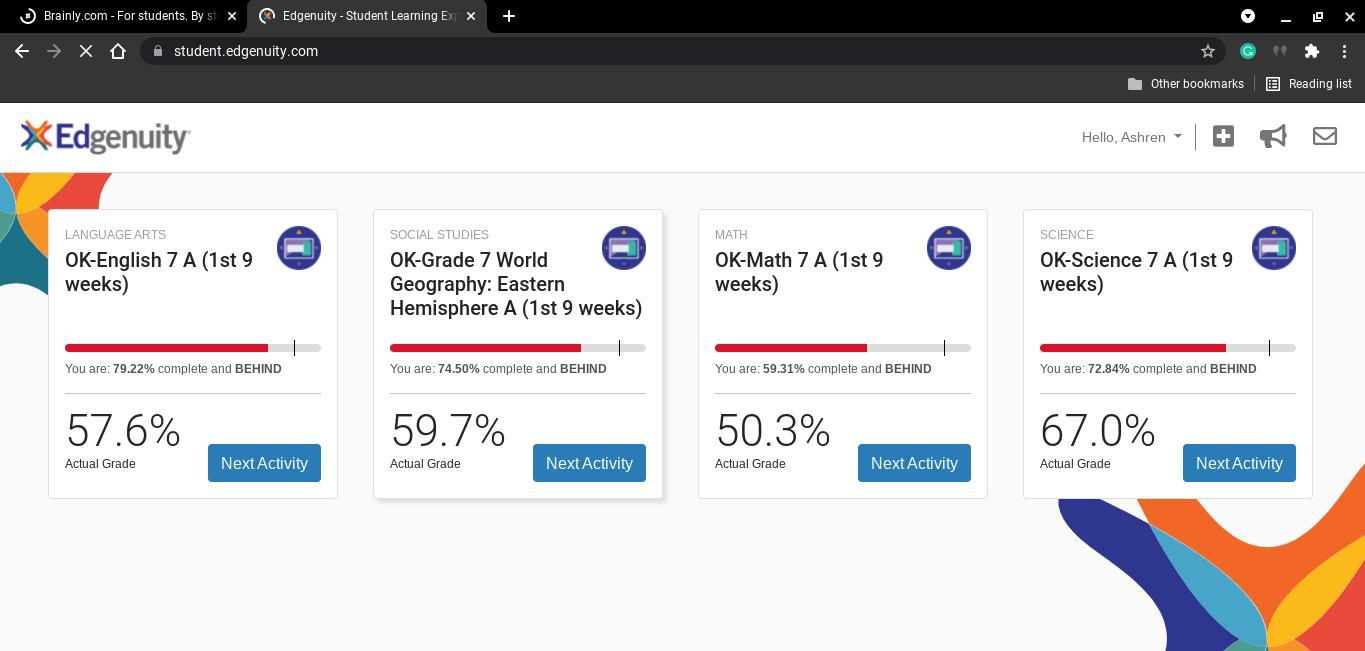The height and width of the screenshot is (651, 1365).
Task: Click the Grammarly extension icon
Action: pyautogui.click(x=1248, y=51)
